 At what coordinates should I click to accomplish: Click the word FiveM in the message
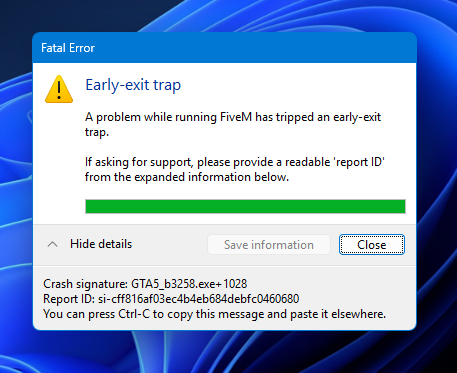click(x=236, y=117)
